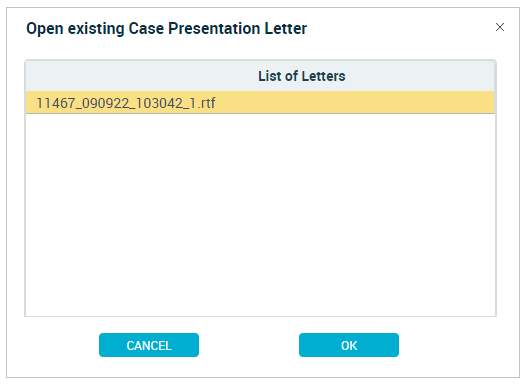Pick the only rtf entry in the list
The height and width of the screenshot is (386, 525).
(x=260, y=102)
